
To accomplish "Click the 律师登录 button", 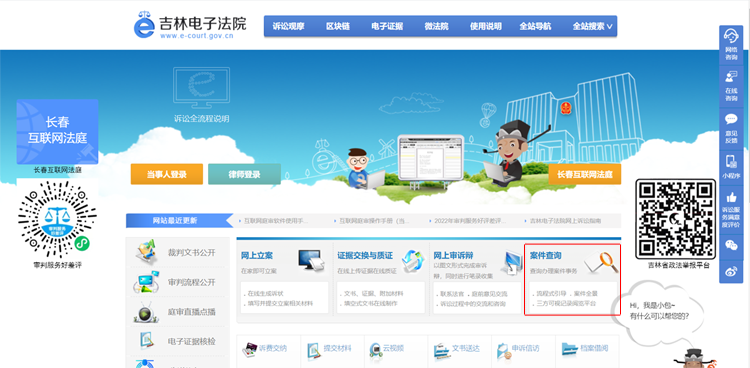I will tap(244, 174).
